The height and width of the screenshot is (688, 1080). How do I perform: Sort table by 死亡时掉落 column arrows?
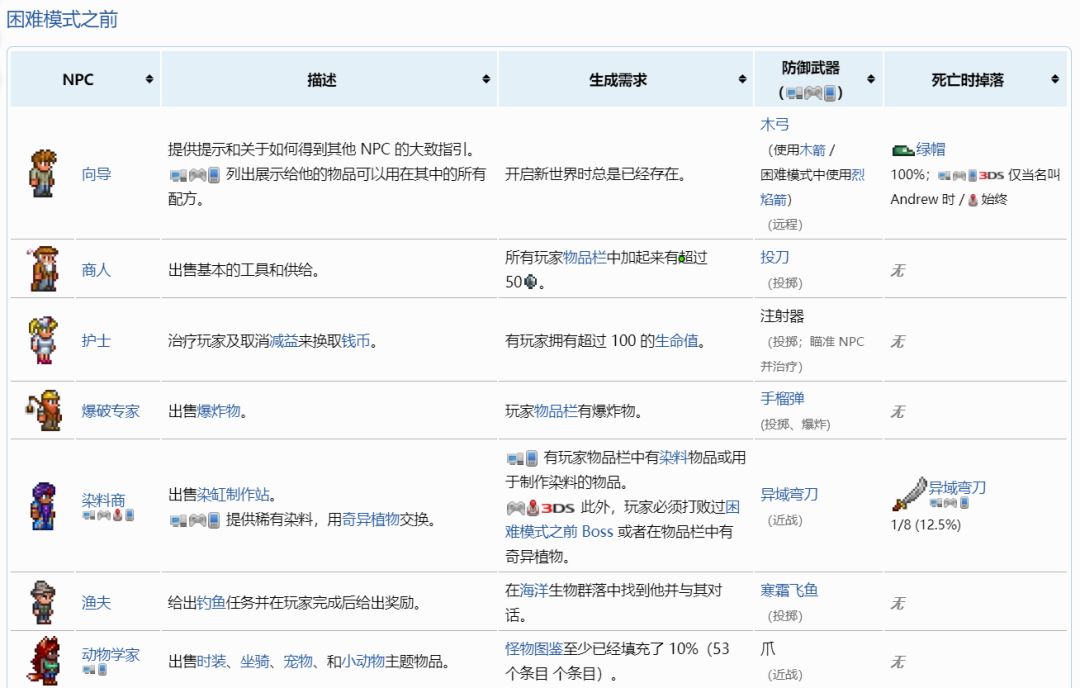[1055, 79]
